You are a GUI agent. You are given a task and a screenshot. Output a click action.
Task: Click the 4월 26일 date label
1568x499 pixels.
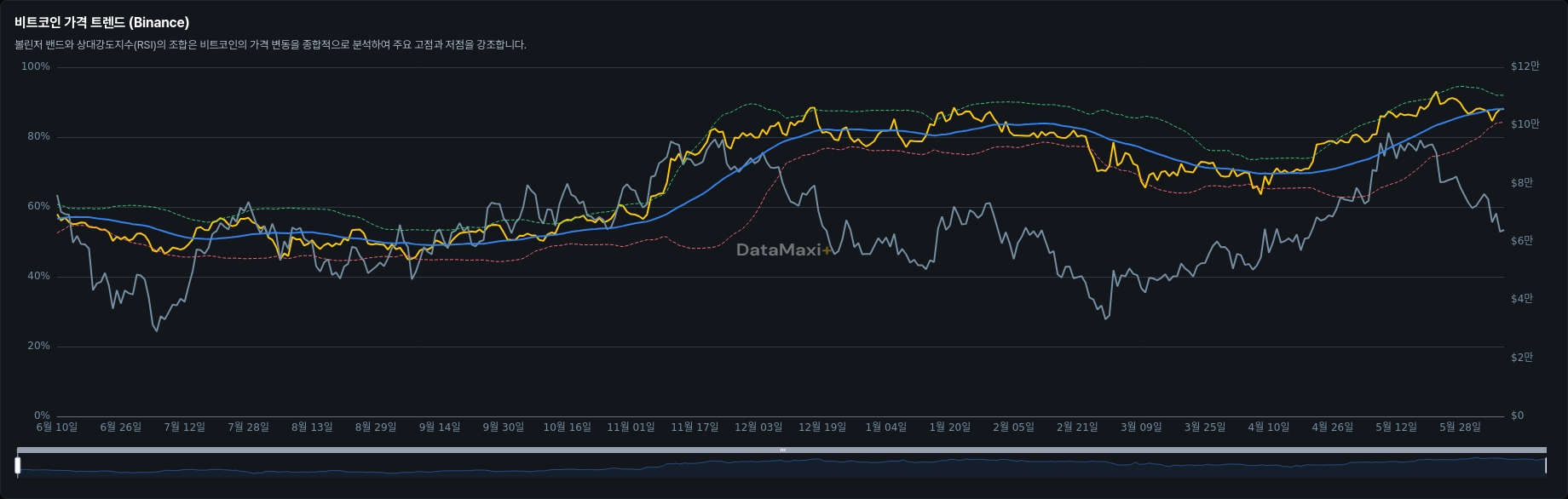pos(1333,427)
